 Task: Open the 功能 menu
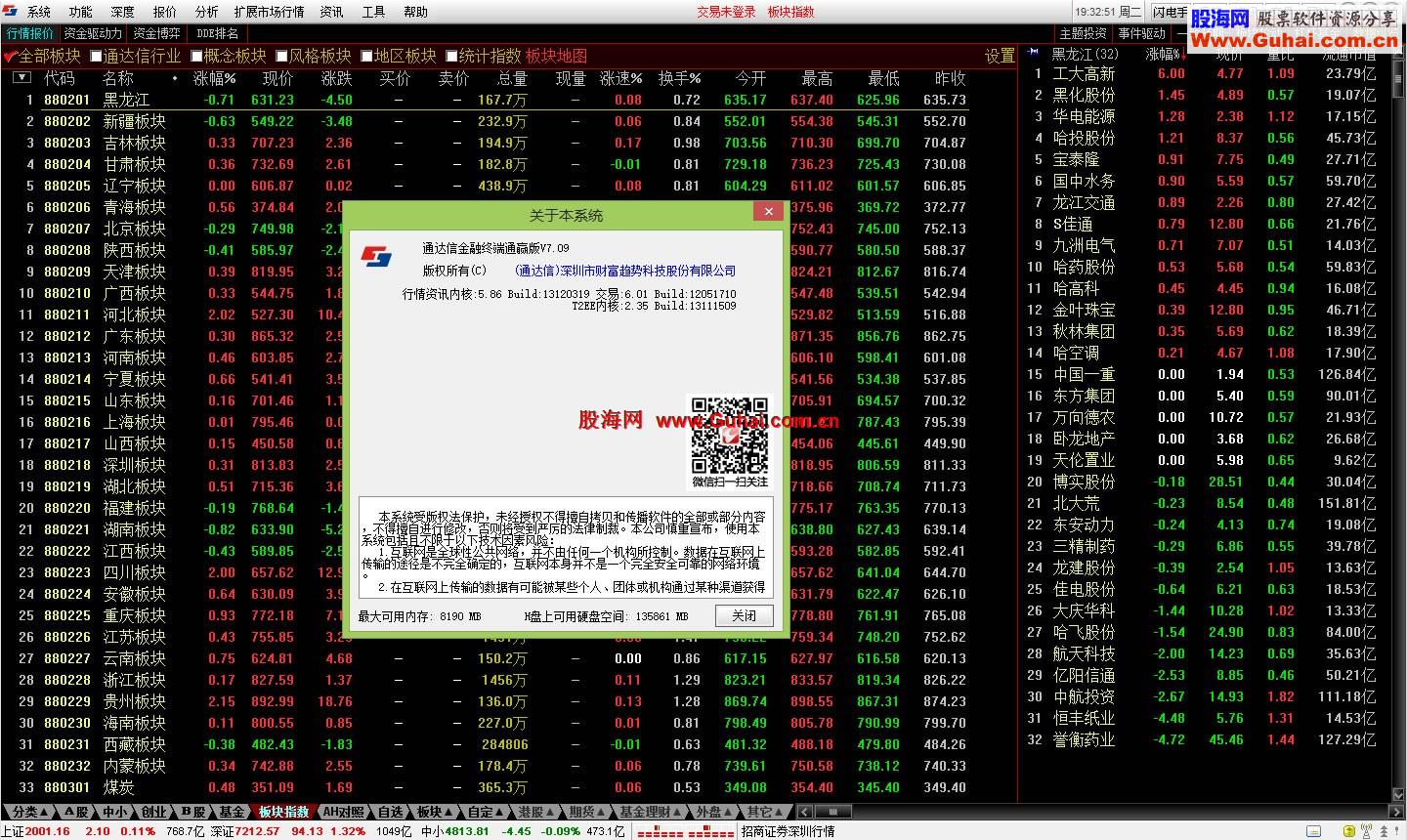point(81,12)
